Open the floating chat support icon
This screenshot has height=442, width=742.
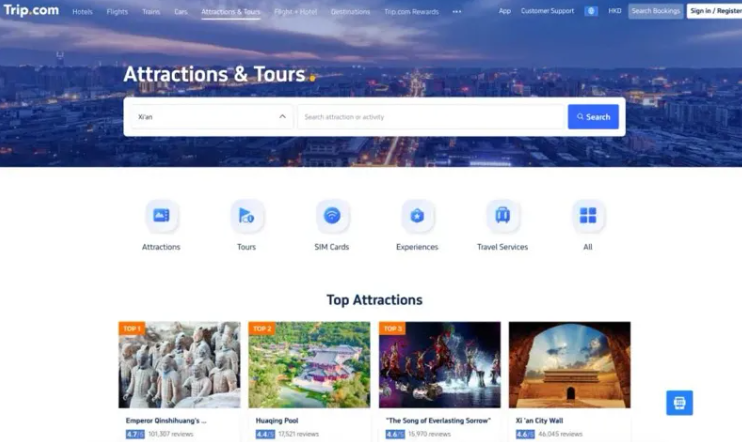(679, 403)
